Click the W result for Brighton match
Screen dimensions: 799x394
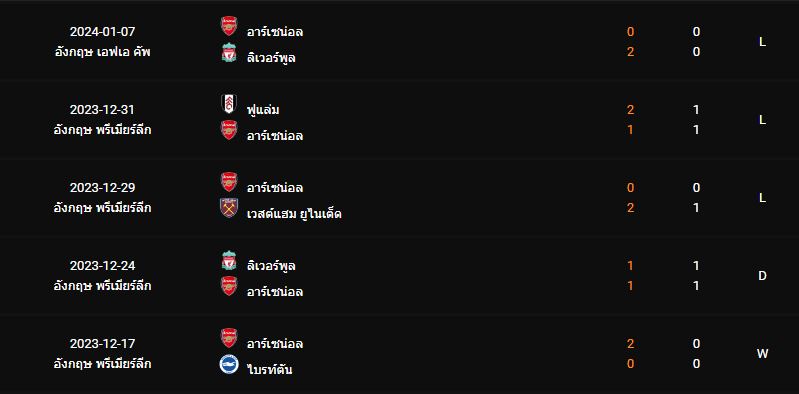(x=762, y=354)
